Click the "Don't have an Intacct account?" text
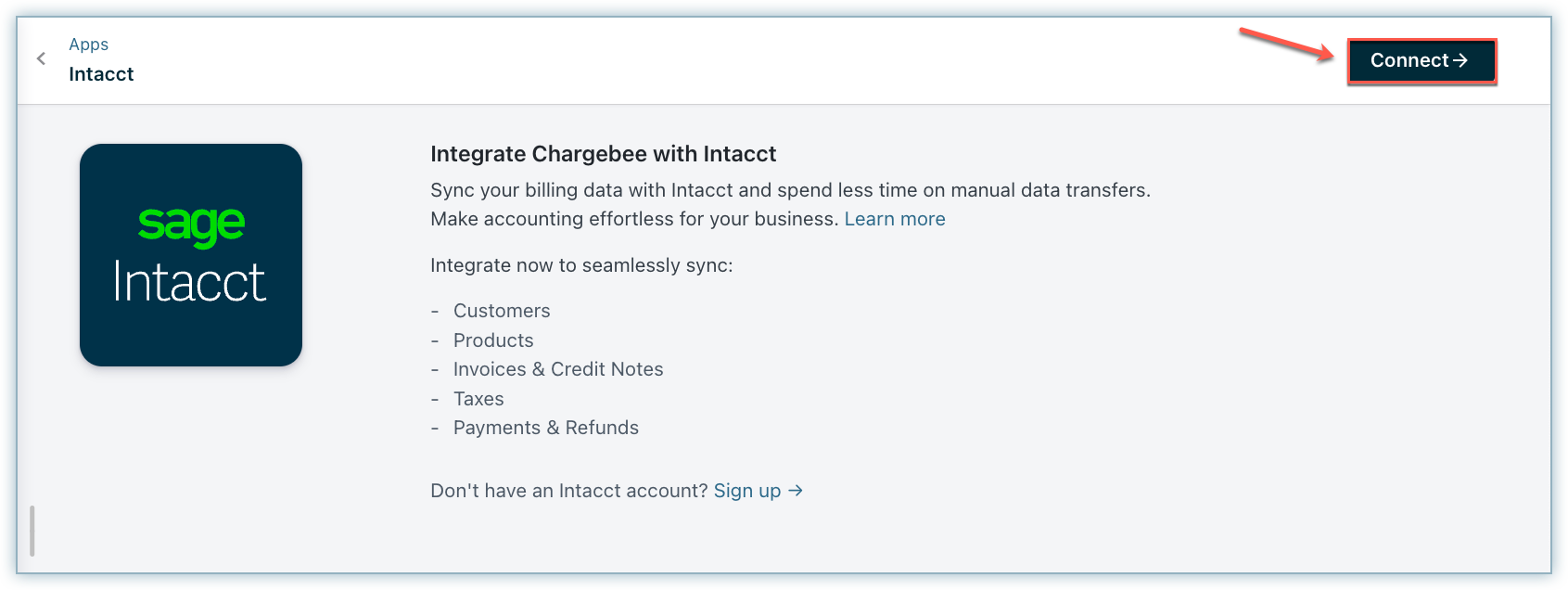The image size is (1568, 590). [x=568, y=491]
